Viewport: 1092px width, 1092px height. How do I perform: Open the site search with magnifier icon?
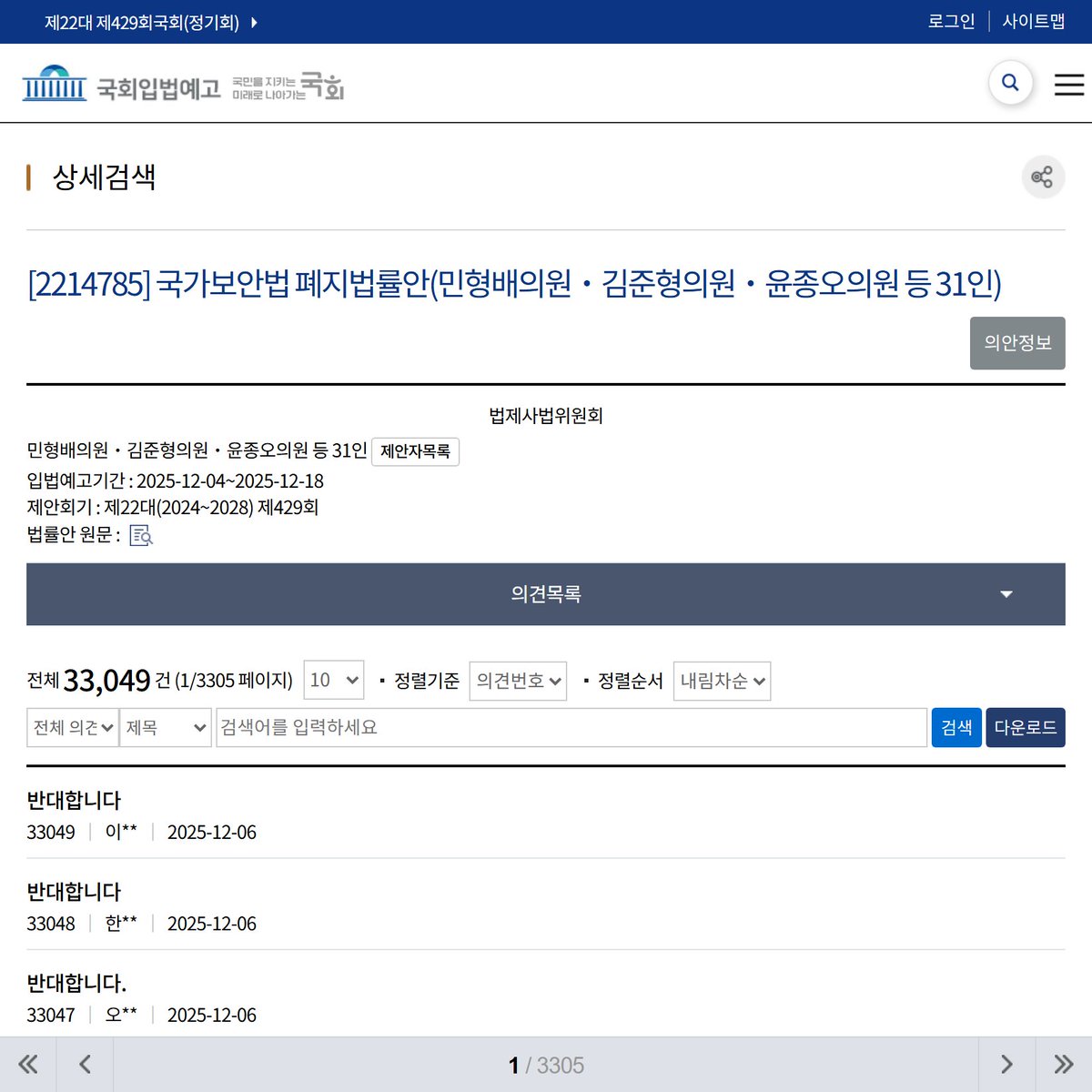(x=1010, y=82)
